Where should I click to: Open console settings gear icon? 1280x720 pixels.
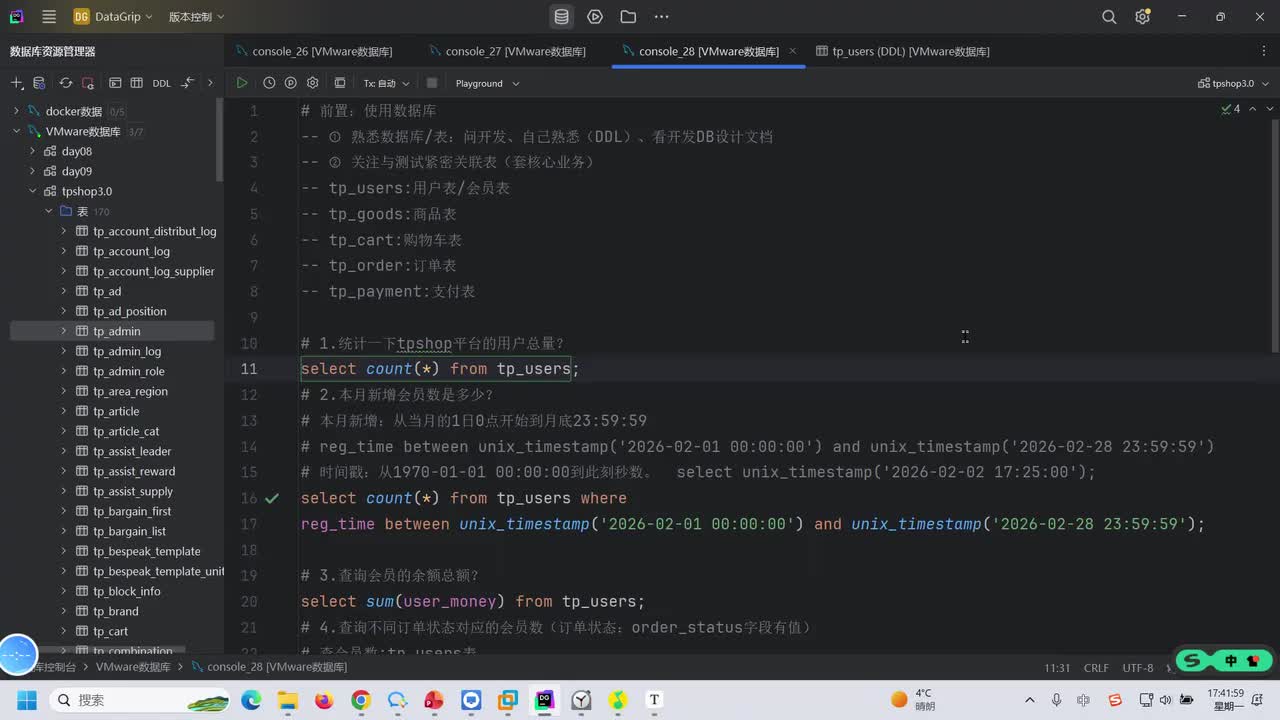(x=313, y=83)
